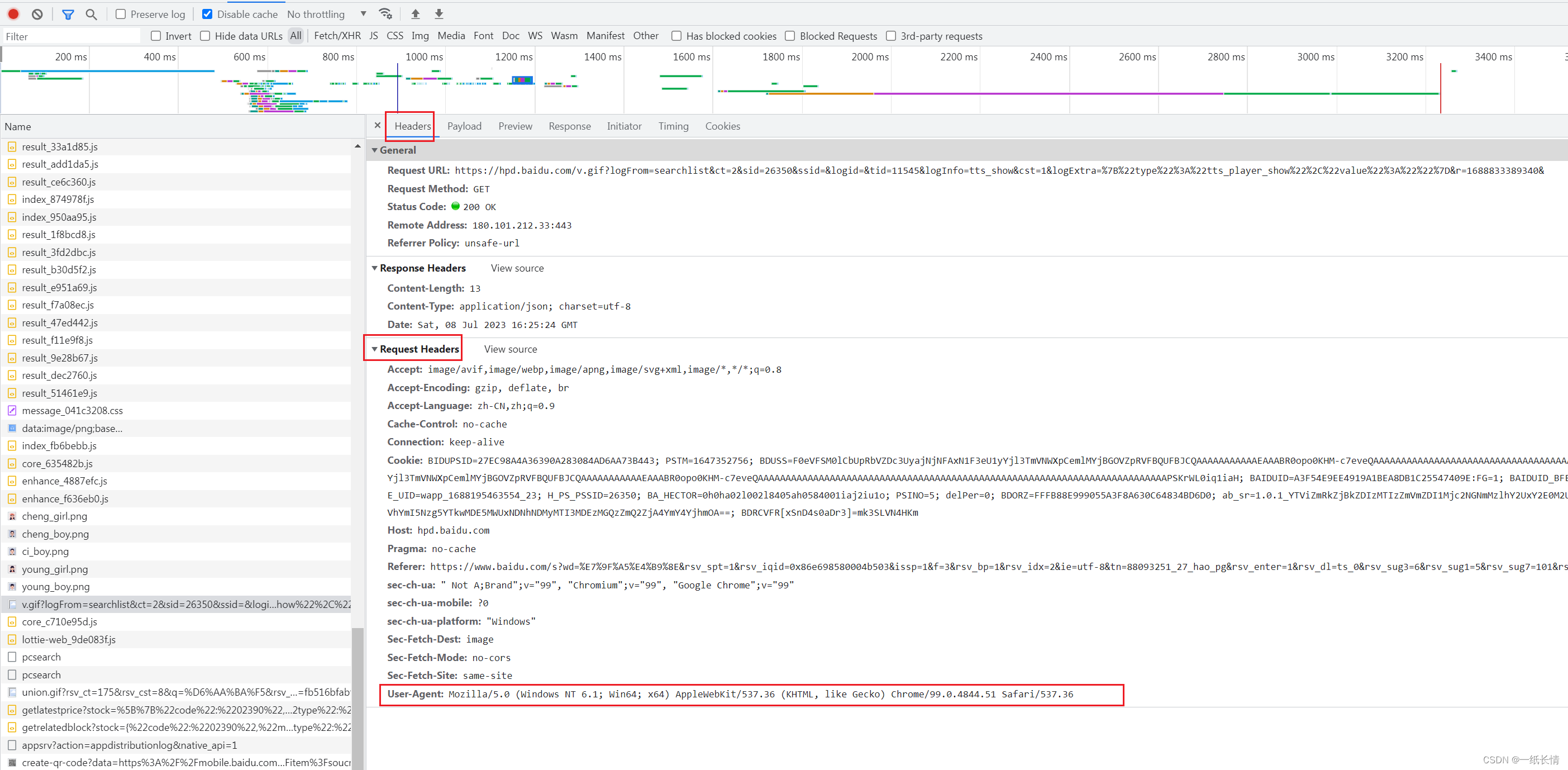Open the Timing tab
The image size is (1568, 770).
coord(673,126)
